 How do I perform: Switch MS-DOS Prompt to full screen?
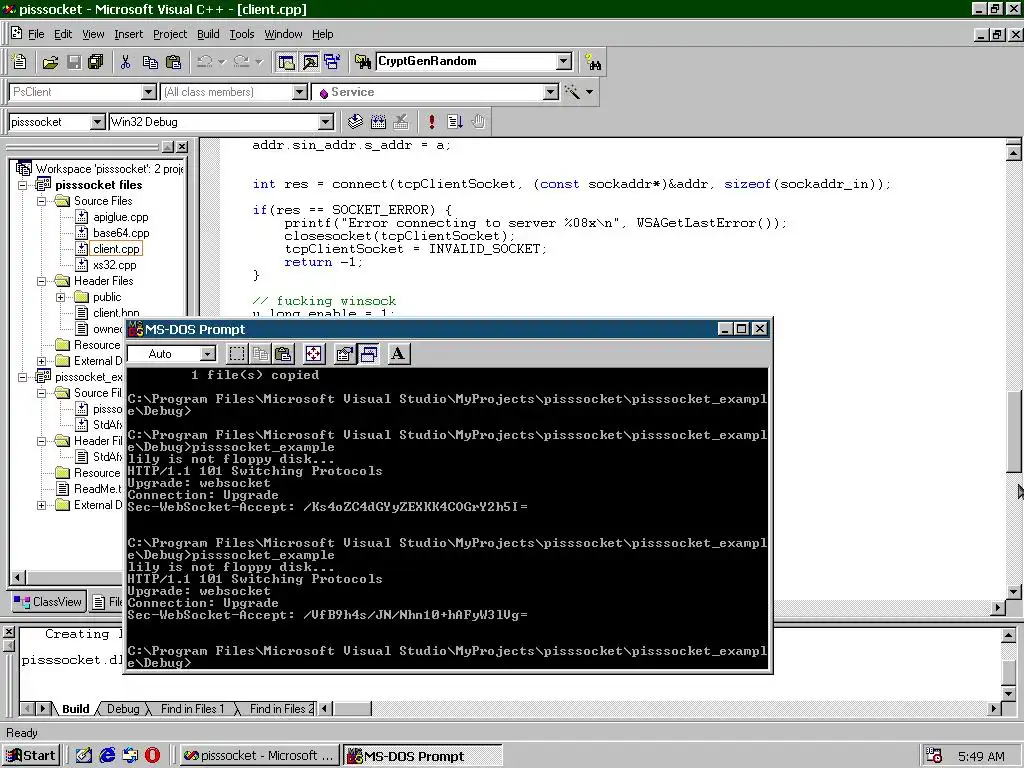pyautogui.click(x=313, y=354)
